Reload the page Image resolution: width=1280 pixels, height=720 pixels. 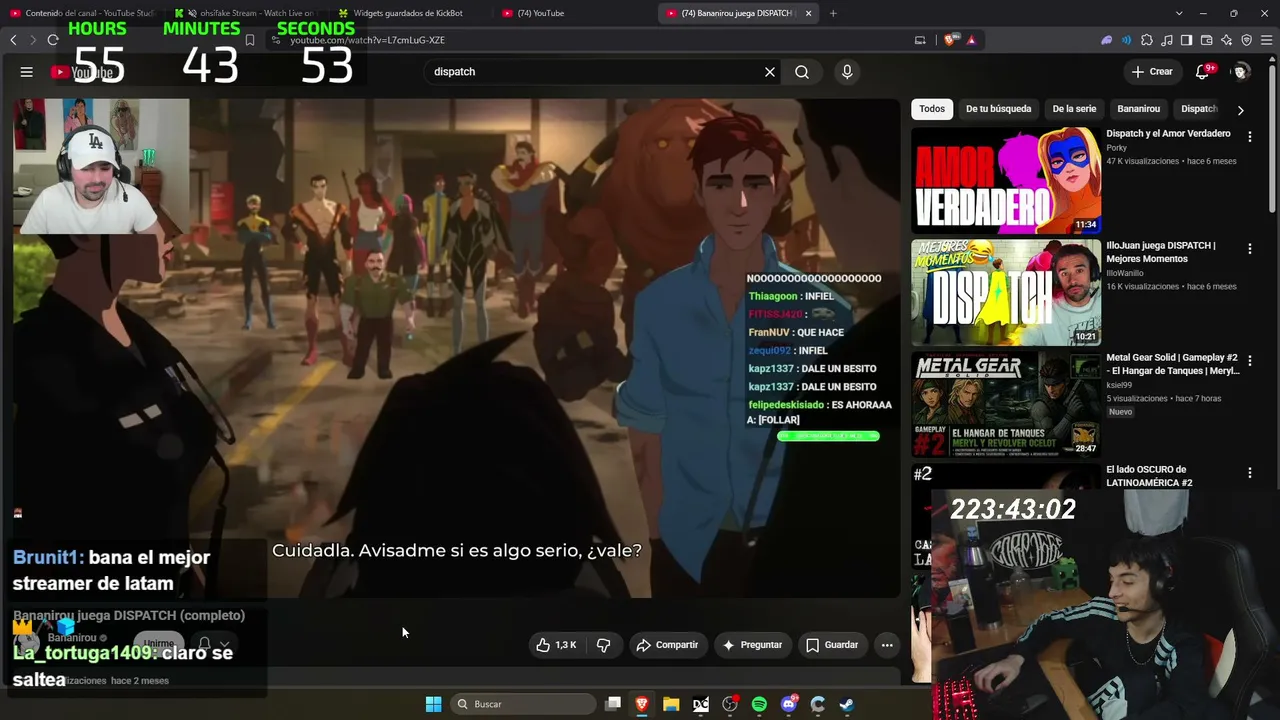[x=53, y=40]
